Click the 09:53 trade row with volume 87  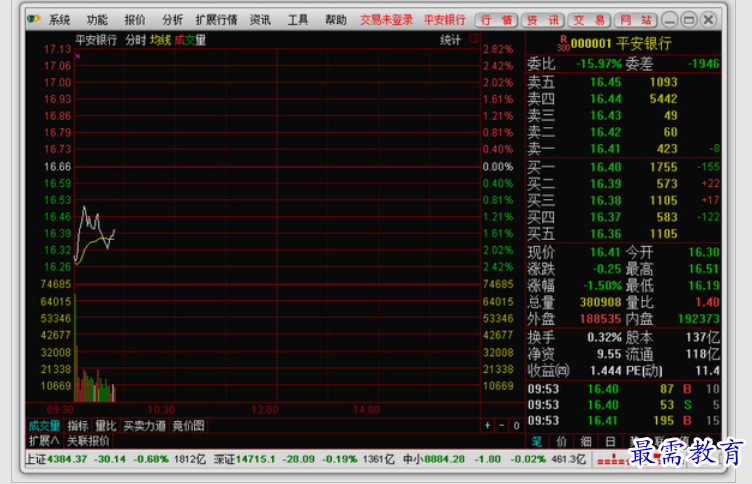click(x=623, y=389)
